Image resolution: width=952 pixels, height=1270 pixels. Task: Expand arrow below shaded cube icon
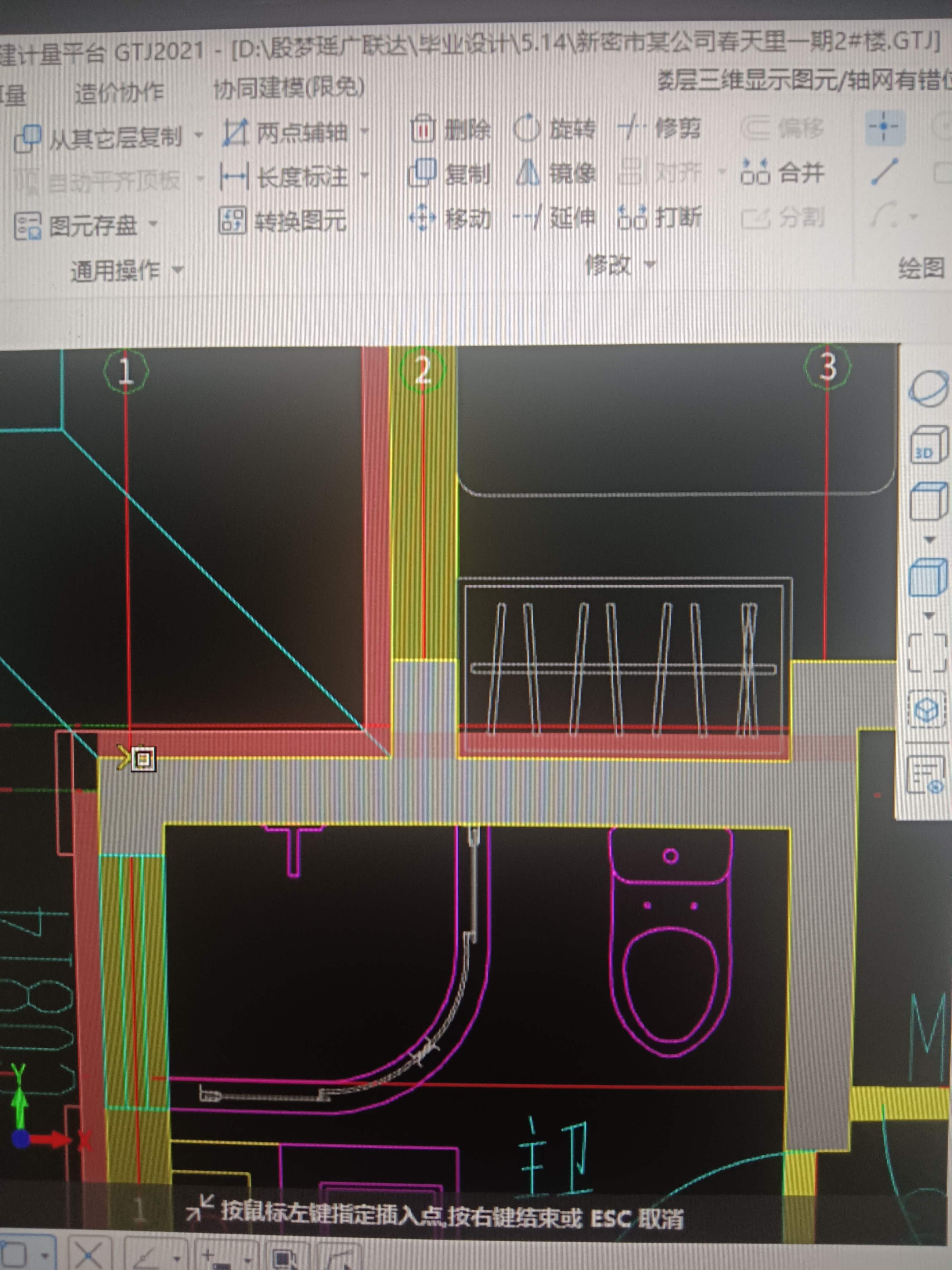930,616
